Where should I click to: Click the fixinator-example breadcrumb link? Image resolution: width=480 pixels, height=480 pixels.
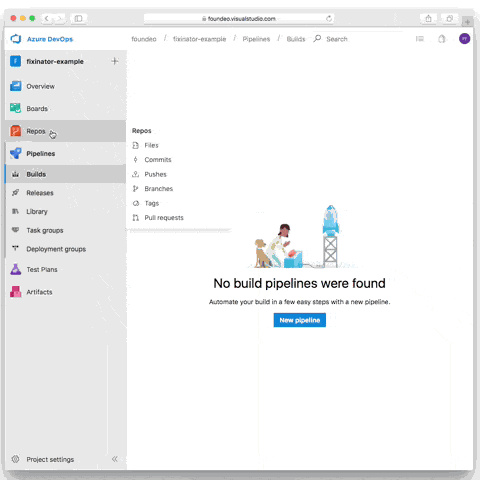tap(199, 39)
